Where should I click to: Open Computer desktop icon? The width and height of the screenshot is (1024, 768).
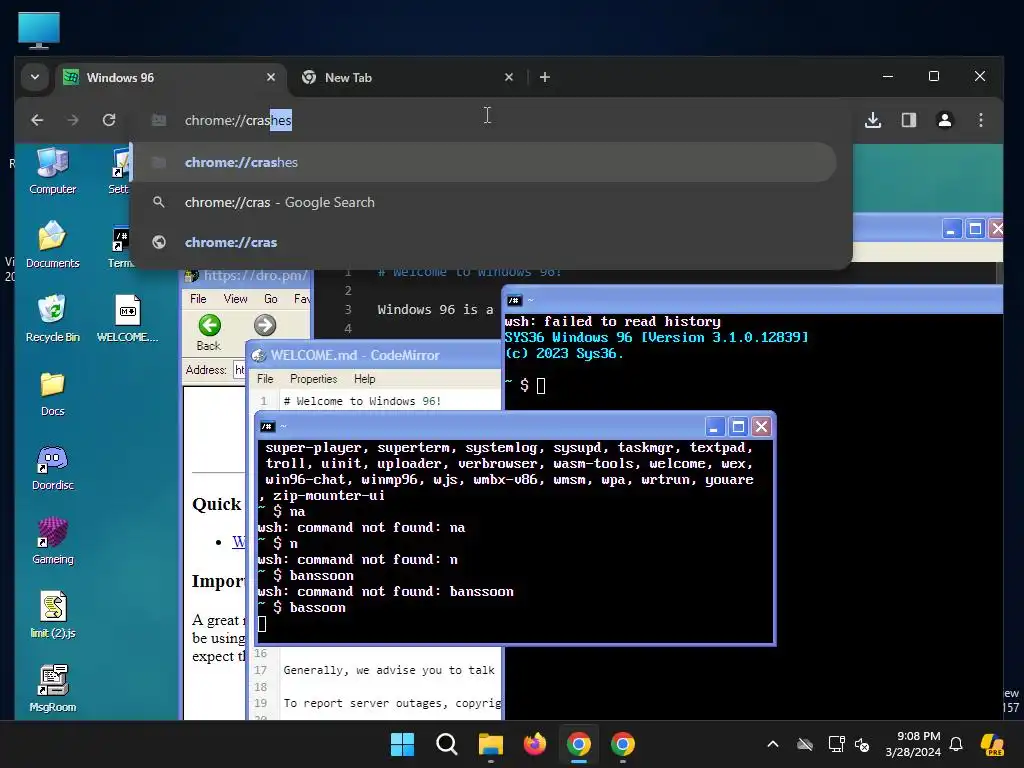coord(52,170)
